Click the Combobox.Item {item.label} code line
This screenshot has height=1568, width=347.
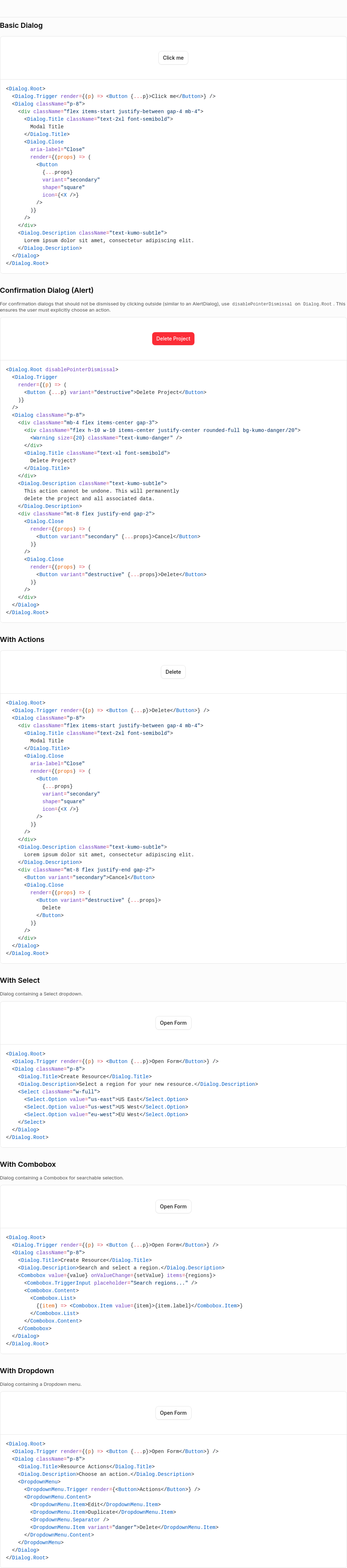(x=140, y=1306)
